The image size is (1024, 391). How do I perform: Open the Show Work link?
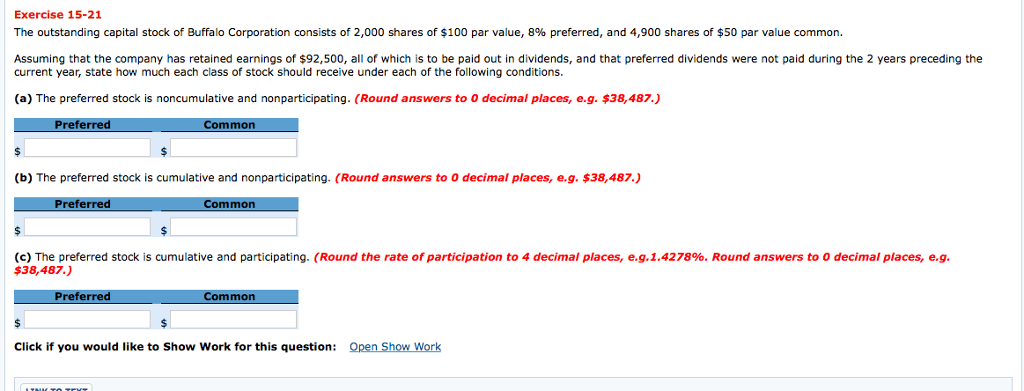click(x=395, y=347)
